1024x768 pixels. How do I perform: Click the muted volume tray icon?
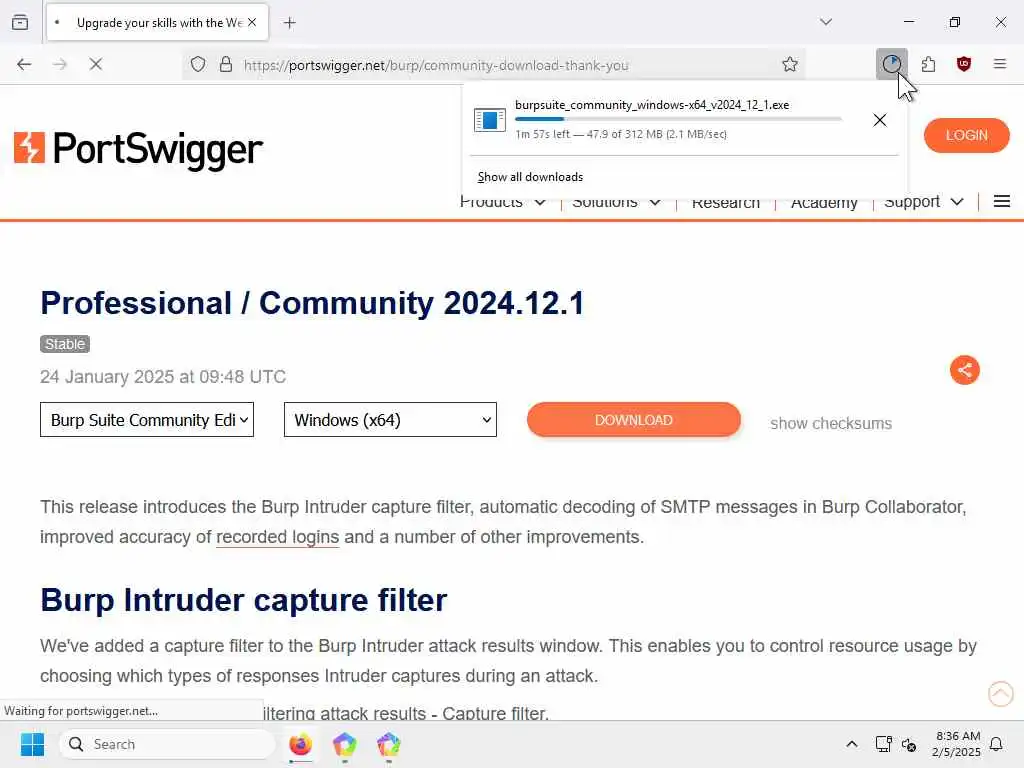(909, 744)
